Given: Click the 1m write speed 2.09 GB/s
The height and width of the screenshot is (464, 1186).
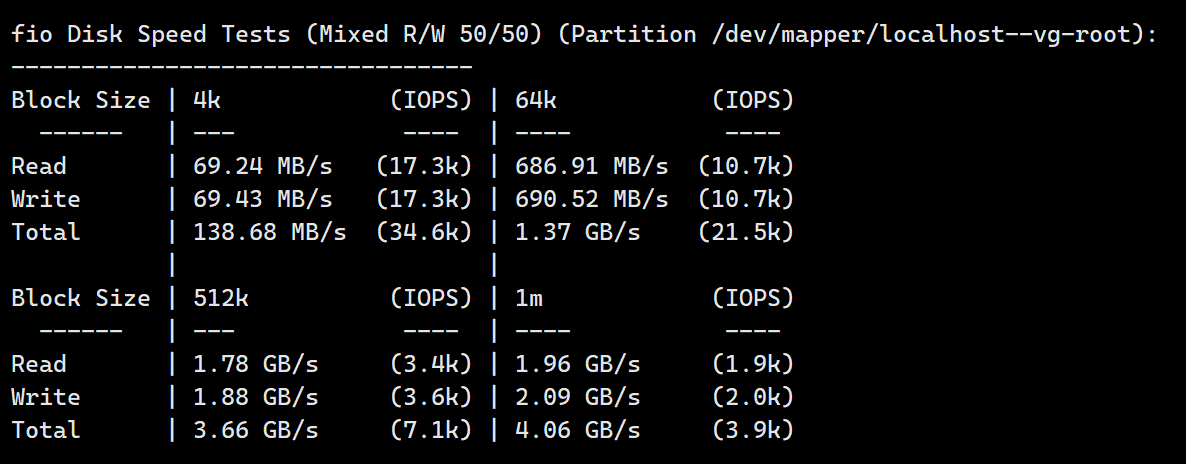Looking at the screenshot, I should click(x=578, y=398).
